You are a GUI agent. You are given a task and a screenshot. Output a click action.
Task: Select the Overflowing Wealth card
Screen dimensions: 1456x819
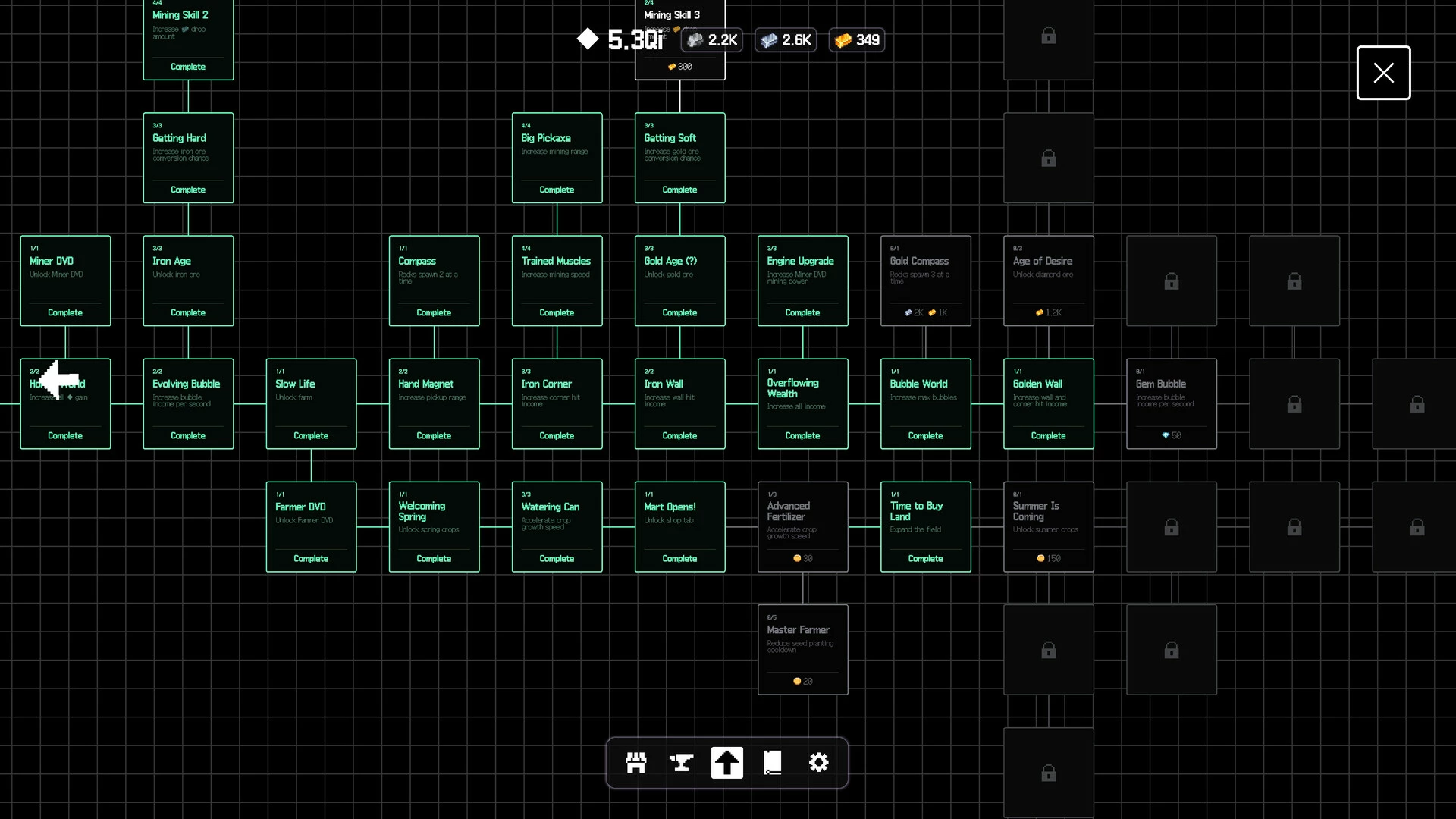(802, 403)
